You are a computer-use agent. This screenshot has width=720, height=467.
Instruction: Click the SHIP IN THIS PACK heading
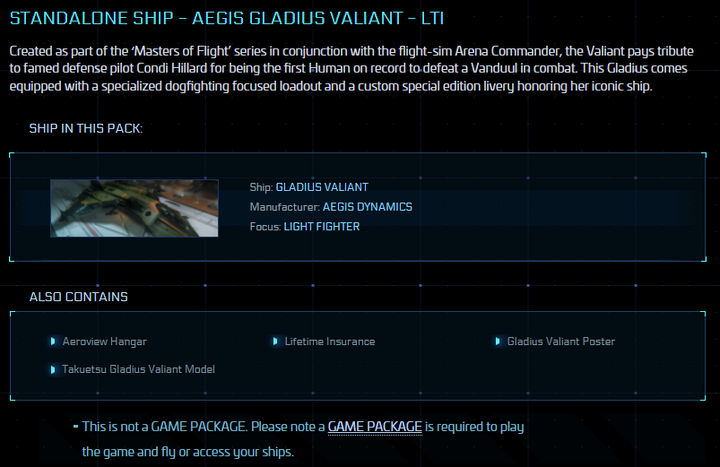86,129
